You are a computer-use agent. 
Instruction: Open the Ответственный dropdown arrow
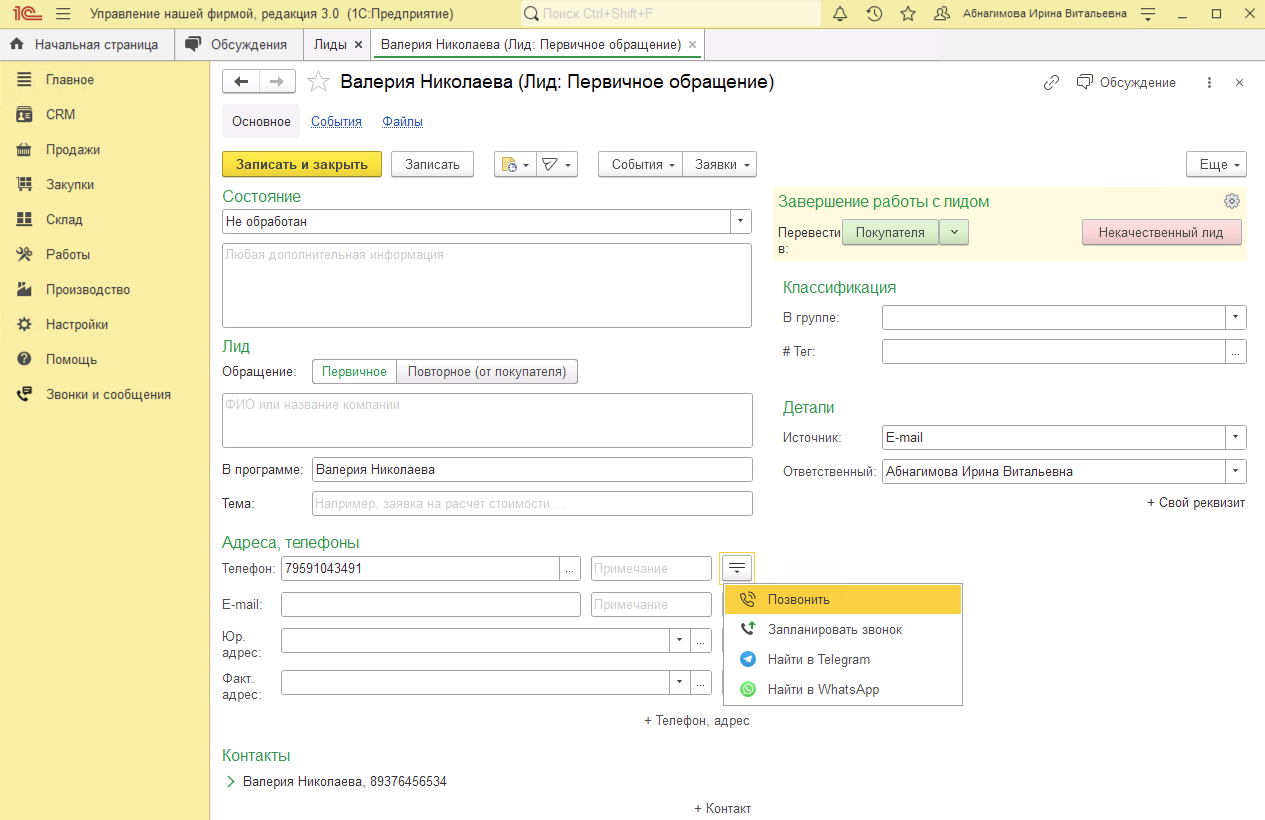[1237, 471]
